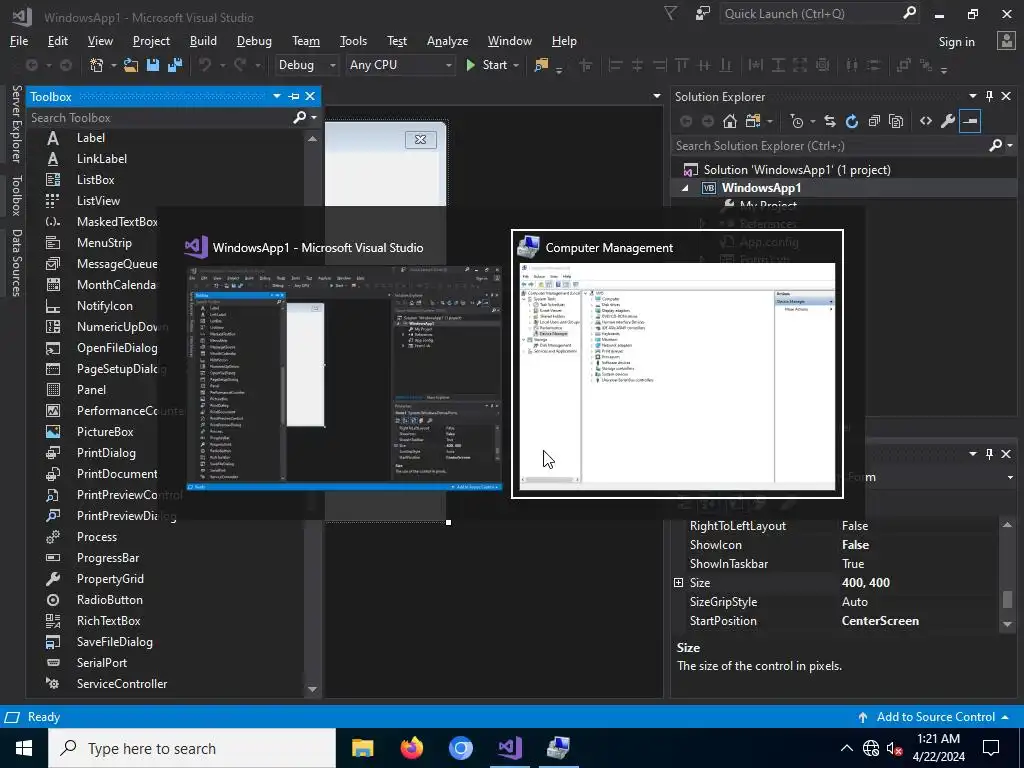Click the muted volume icon in system tray
The width and height of the screenshot is (1024, 768).
[x=894, y=748]
